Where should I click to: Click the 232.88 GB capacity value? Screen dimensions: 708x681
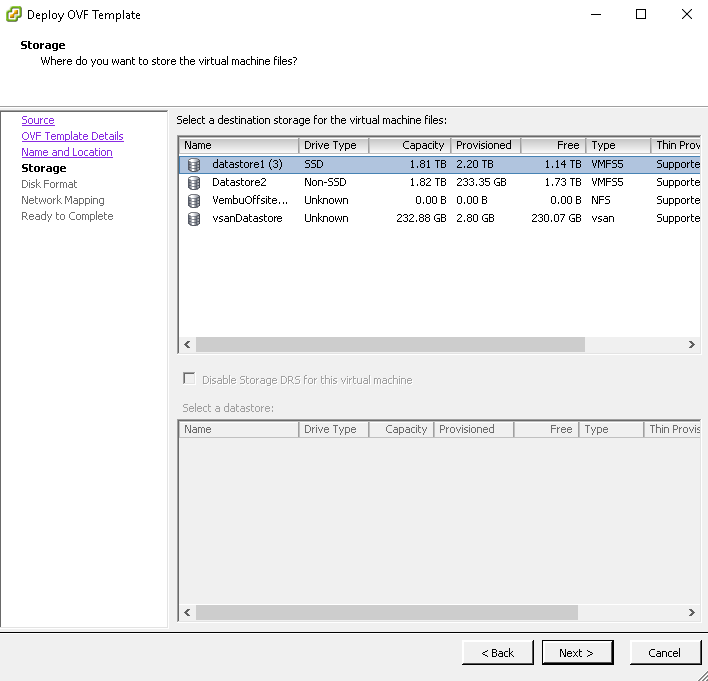pos(421,218)
